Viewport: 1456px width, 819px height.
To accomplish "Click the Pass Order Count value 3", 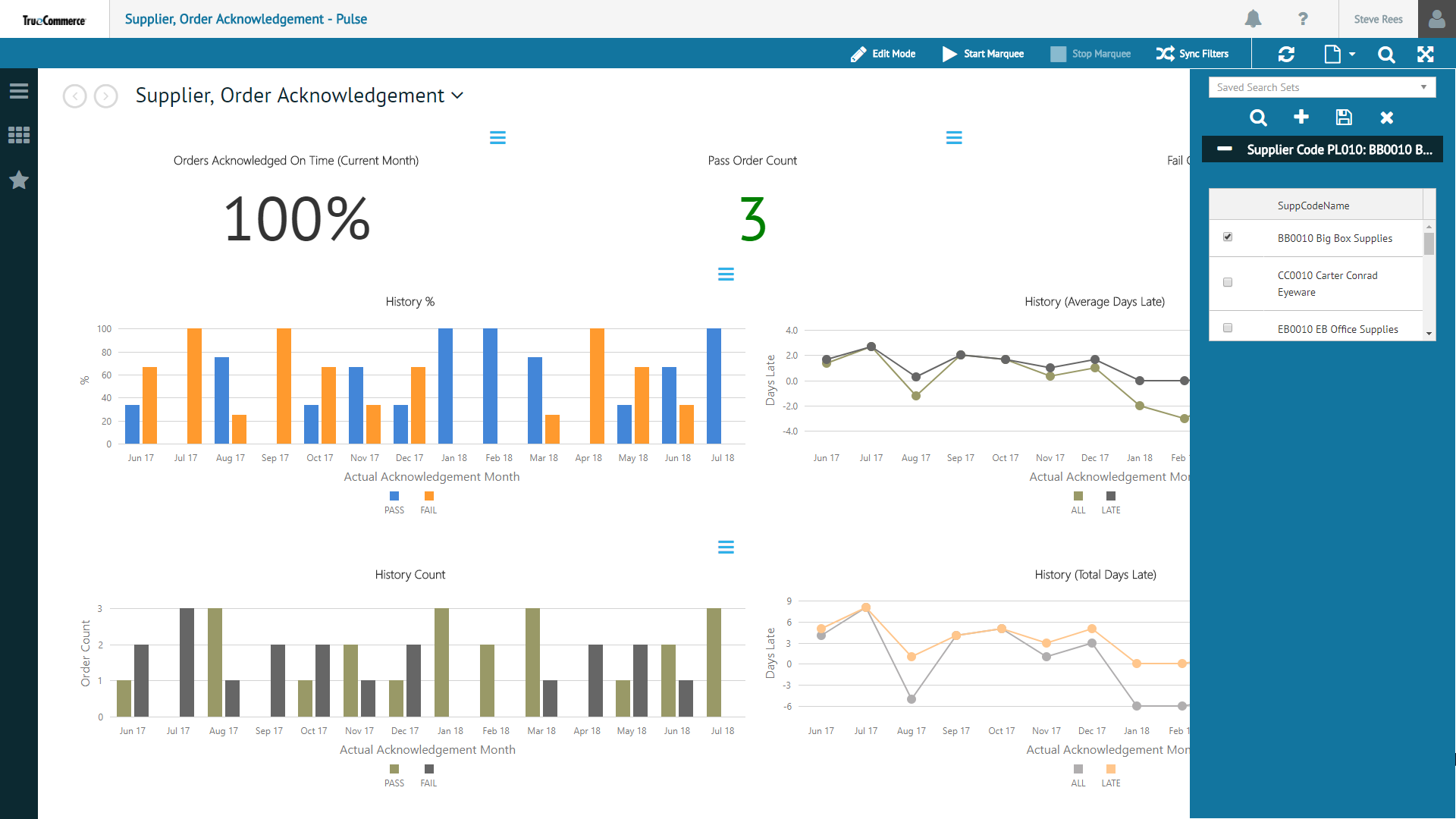I will (752, 220).
